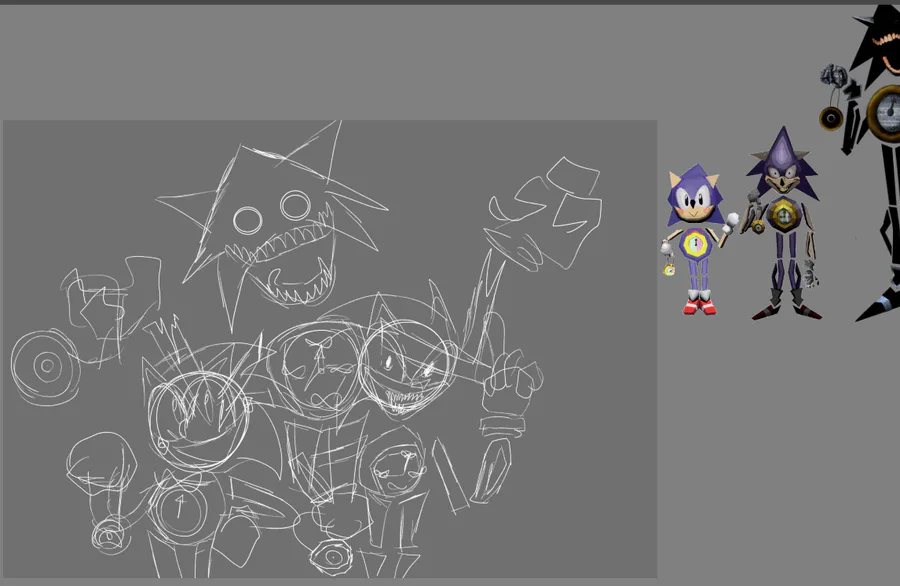Viewport: 900px width, 586px height.
Task: Click the white line sketch canvas
Action: point(330,349)
